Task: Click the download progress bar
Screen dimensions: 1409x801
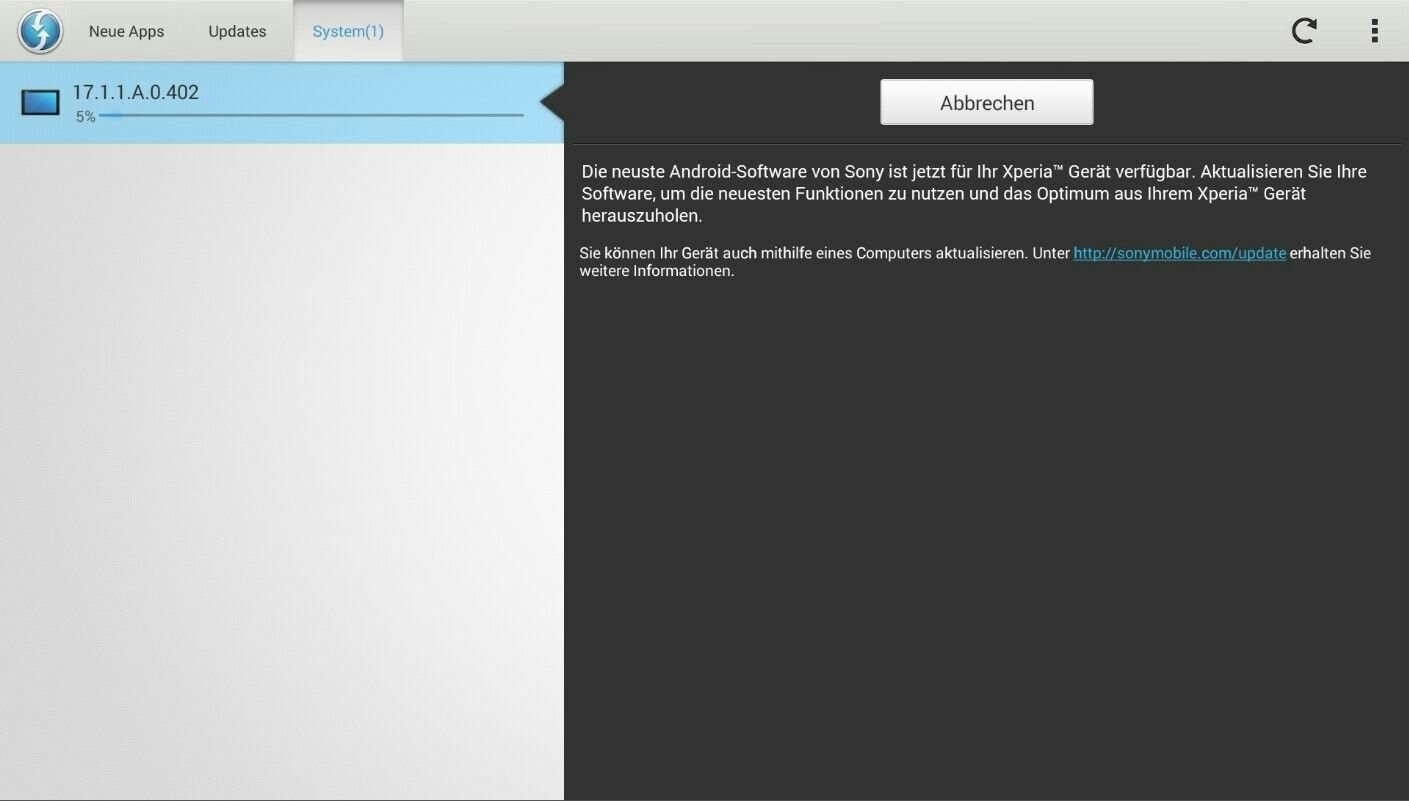Action: tap(311, 115)
